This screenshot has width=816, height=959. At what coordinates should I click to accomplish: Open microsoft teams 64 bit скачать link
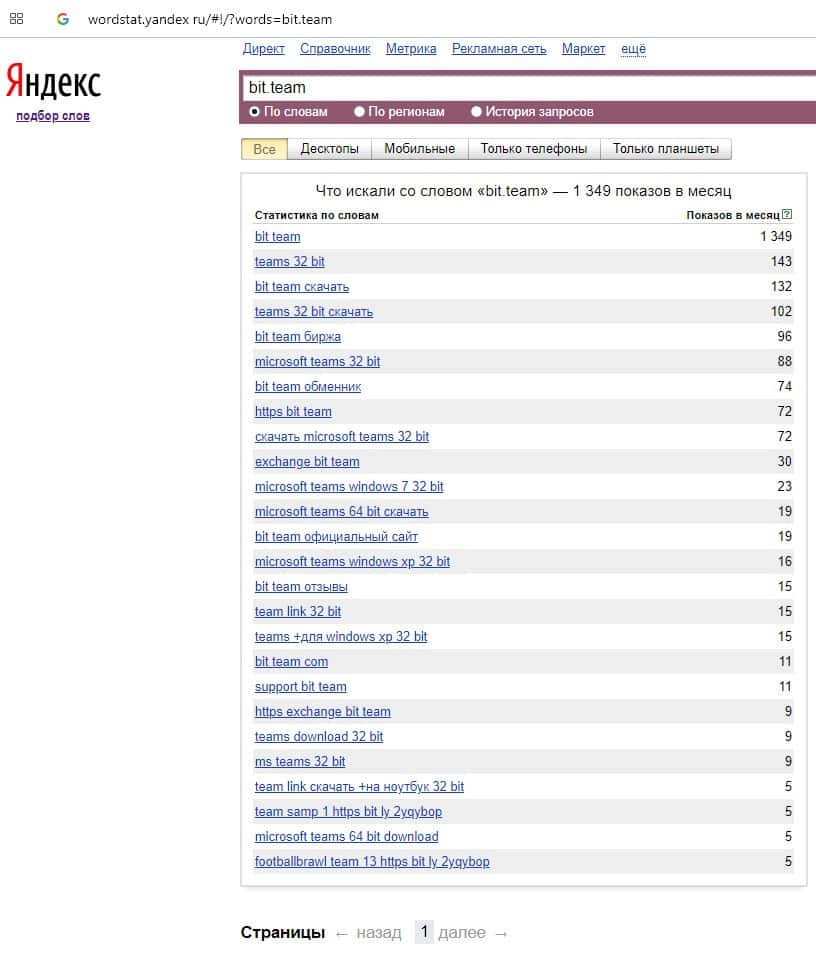click(x=341, y=512)
